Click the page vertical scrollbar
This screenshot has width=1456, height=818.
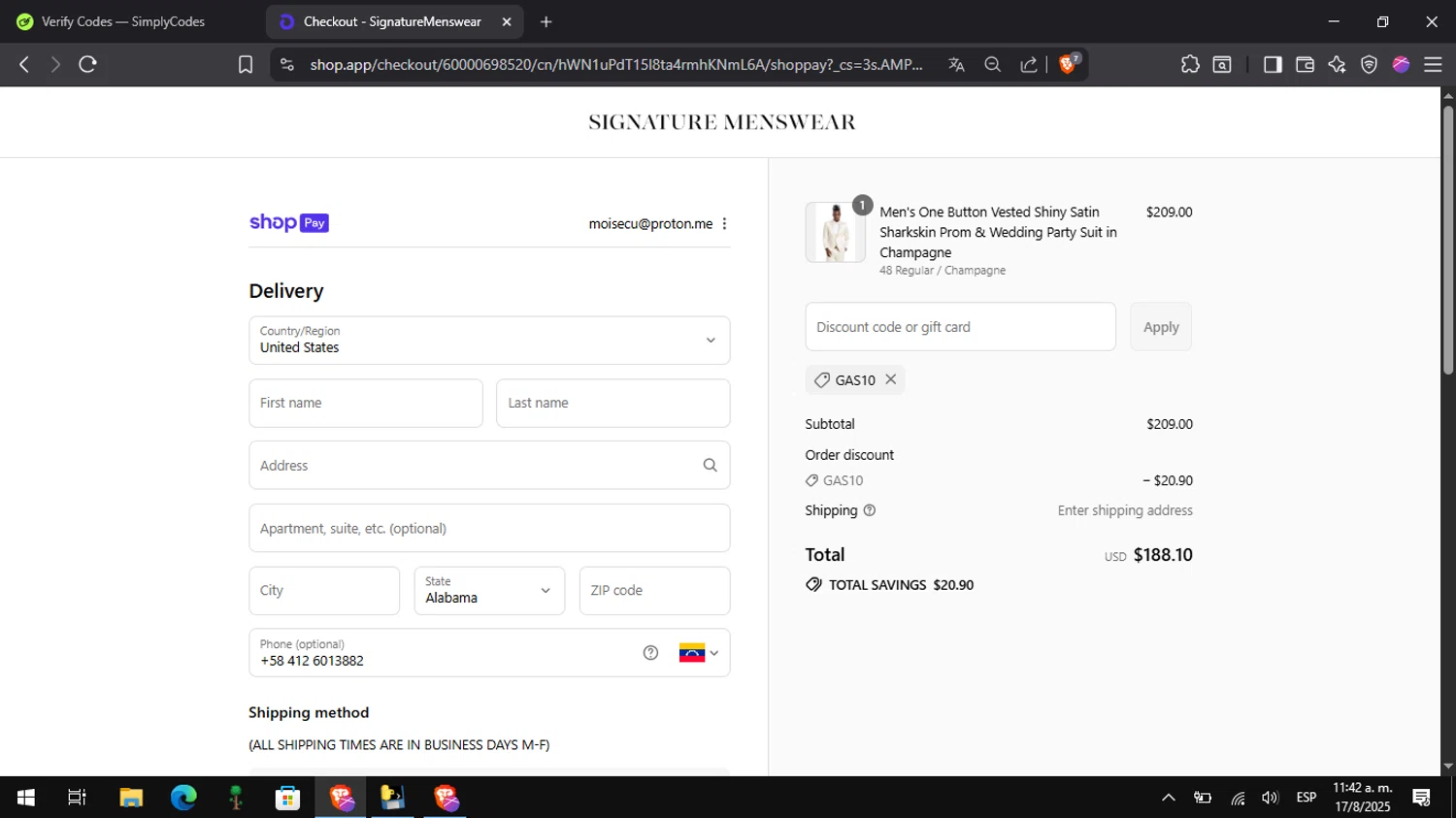(1447, 239)
